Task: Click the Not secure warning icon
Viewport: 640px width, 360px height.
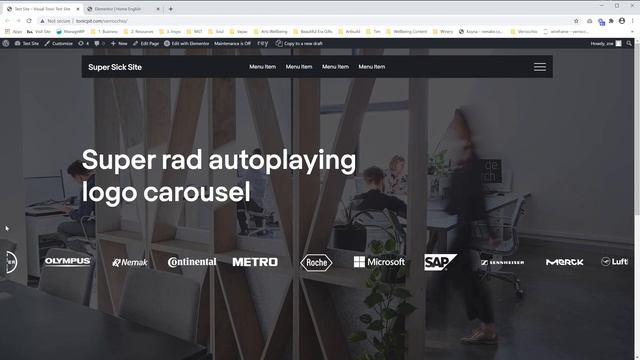Action: pos(42,21)
